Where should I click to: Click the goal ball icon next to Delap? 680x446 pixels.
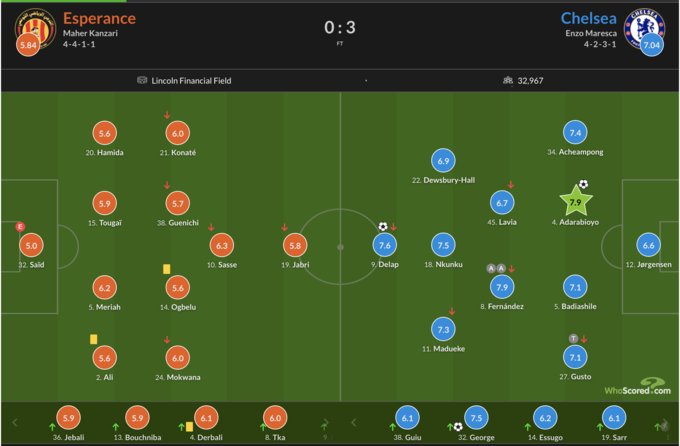(x=382, y=227)
